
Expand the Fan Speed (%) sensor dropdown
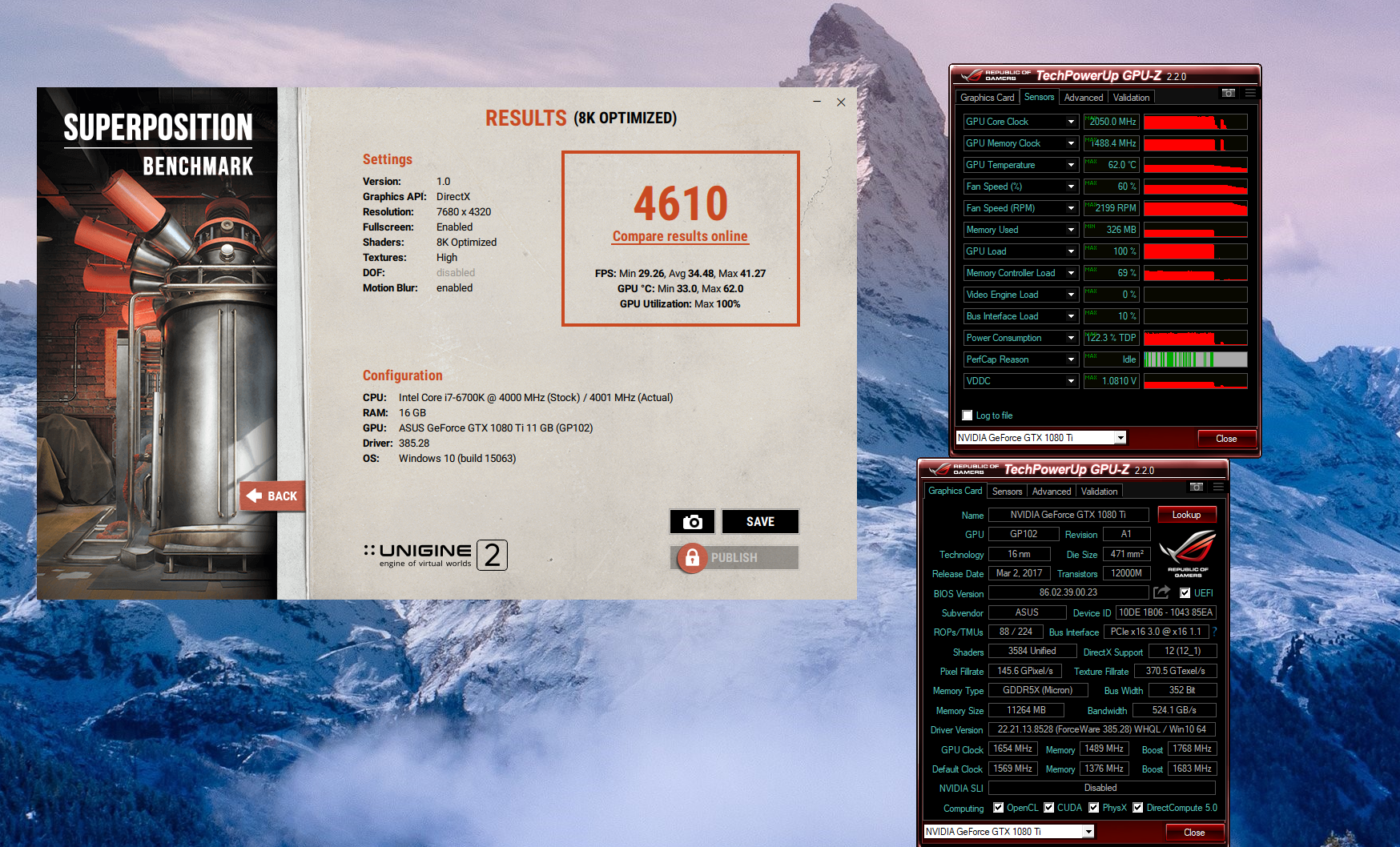click(x=1071, y=187)
